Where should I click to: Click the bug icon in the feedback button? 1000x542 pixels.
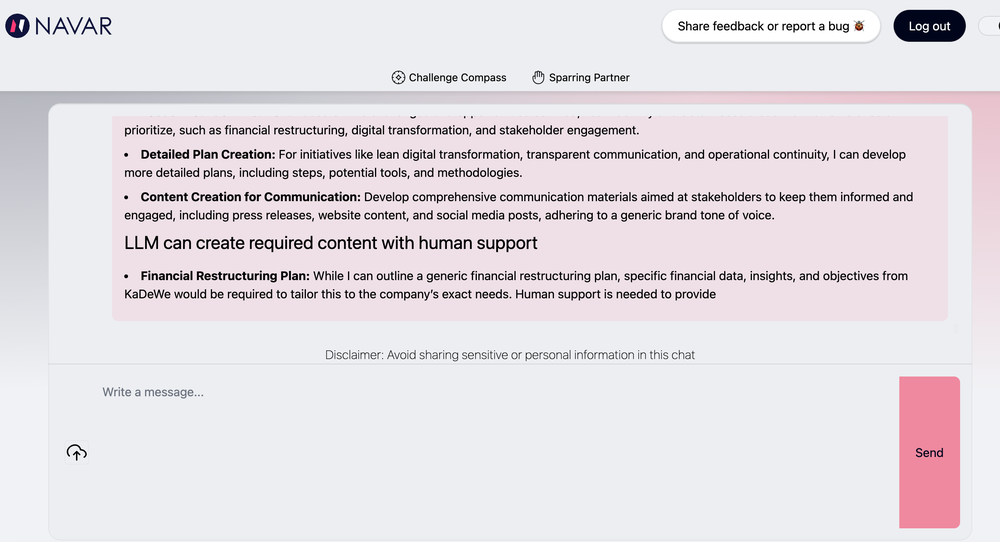859,26
